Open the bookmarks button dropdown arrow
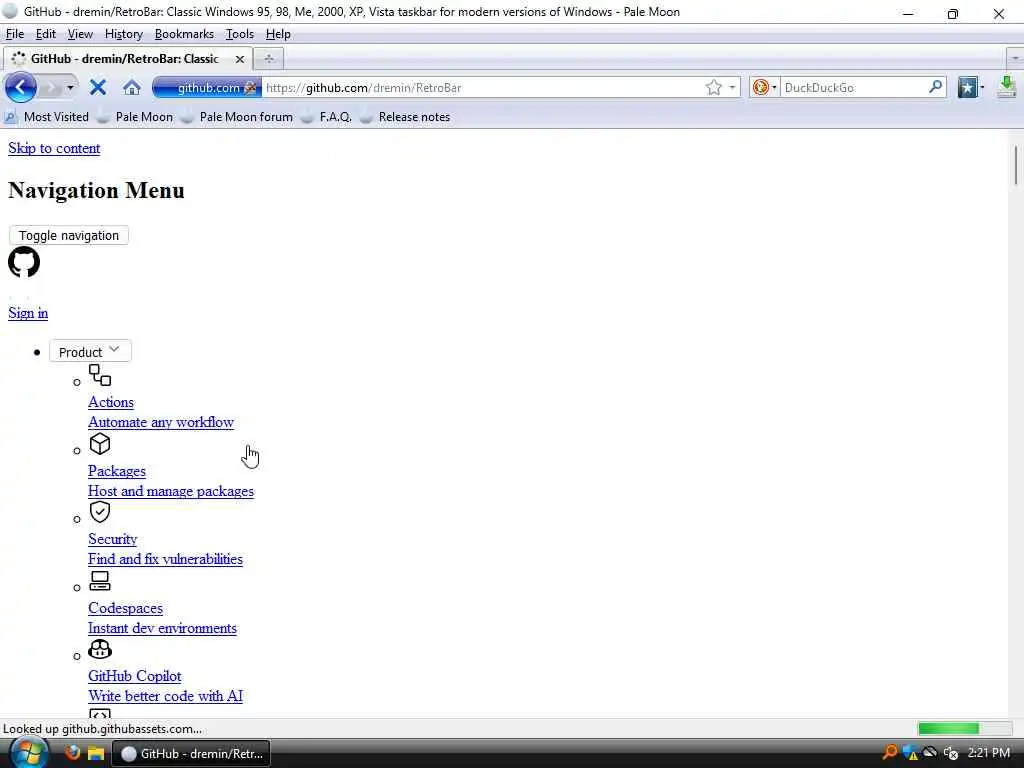This screenshot has height=768, width=1024. (982, 87)
